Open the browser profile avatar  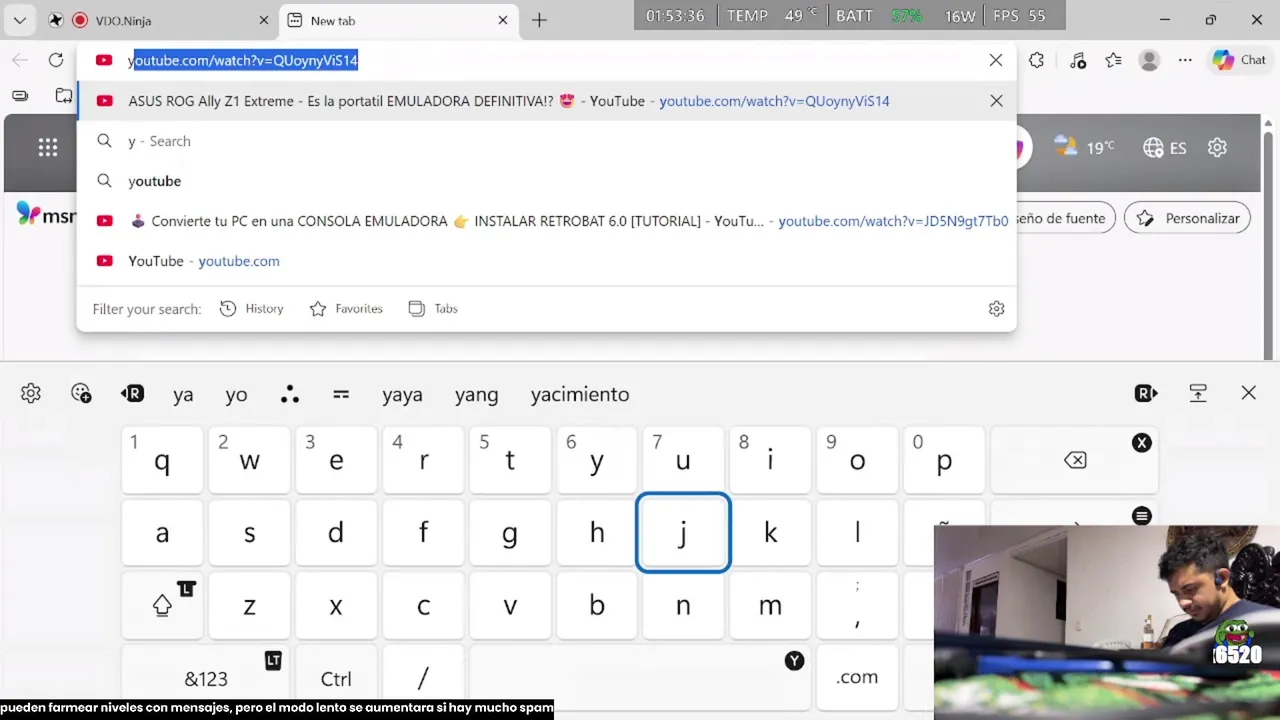pos(1149,60)
